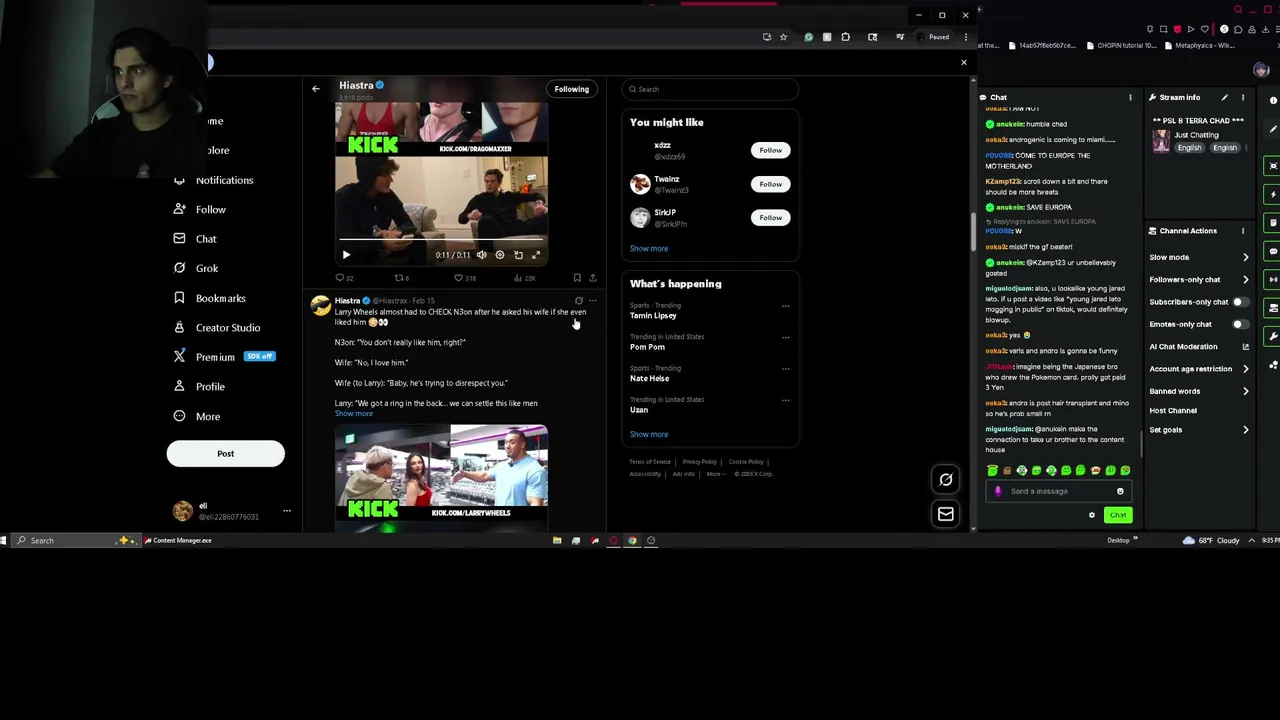Play the video in the tweet
The height and width of the screenshot is (720, 1280).
(346, 255)
